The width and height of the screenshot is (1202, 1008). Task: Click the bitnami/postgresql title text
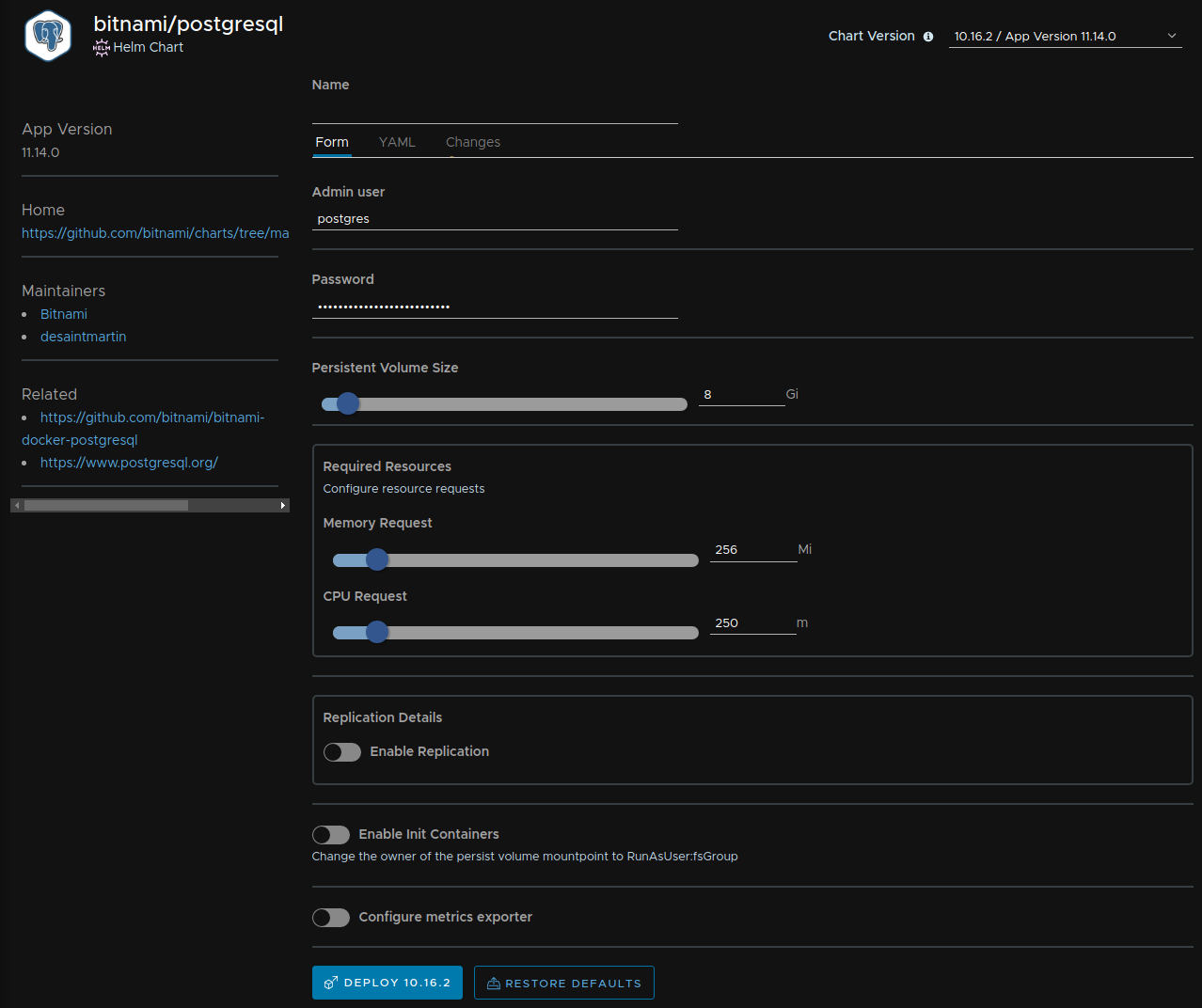(x=188, y=24)
